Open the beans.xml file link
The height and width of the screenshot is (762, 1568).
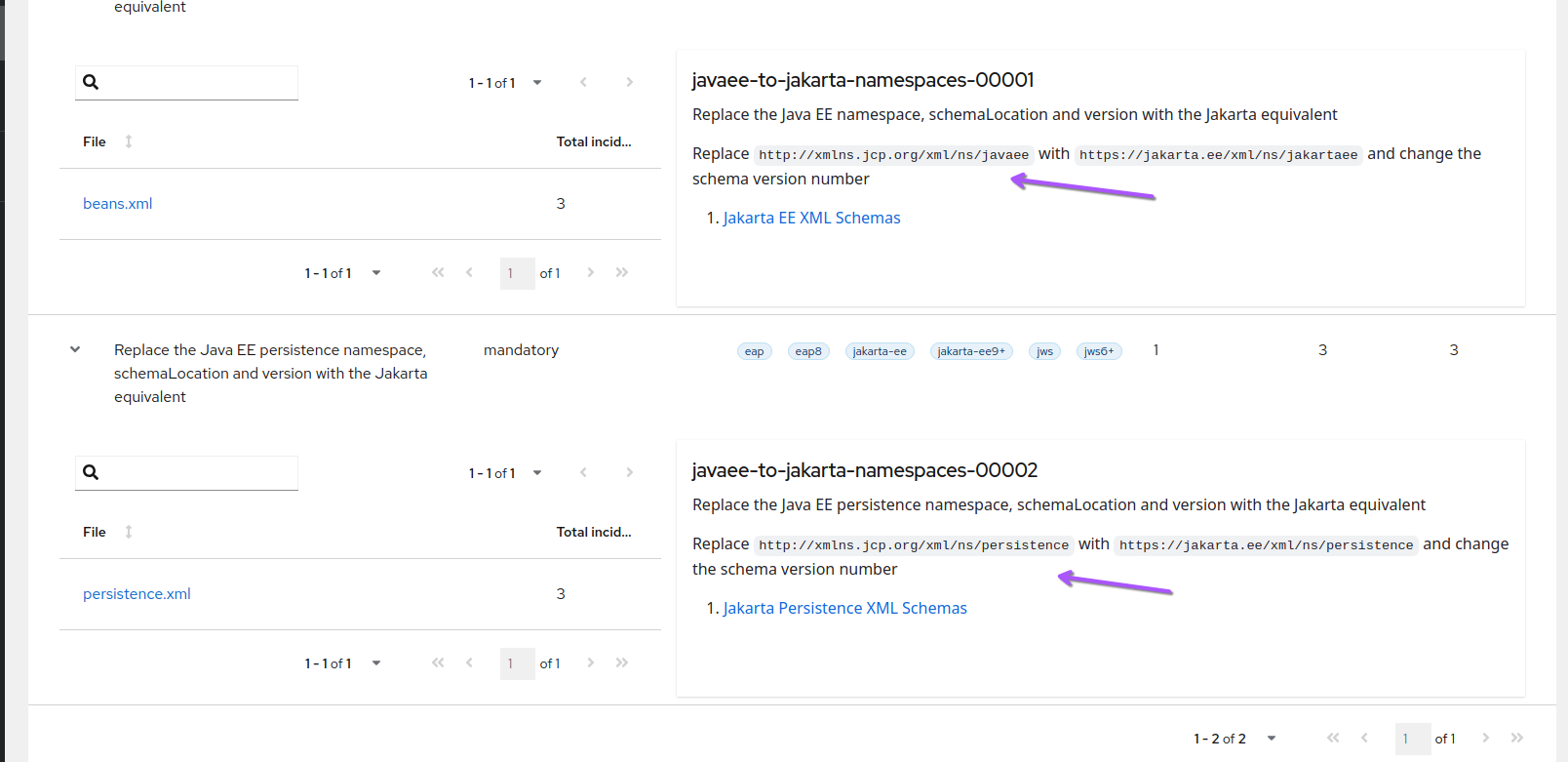tap(118, 204)
